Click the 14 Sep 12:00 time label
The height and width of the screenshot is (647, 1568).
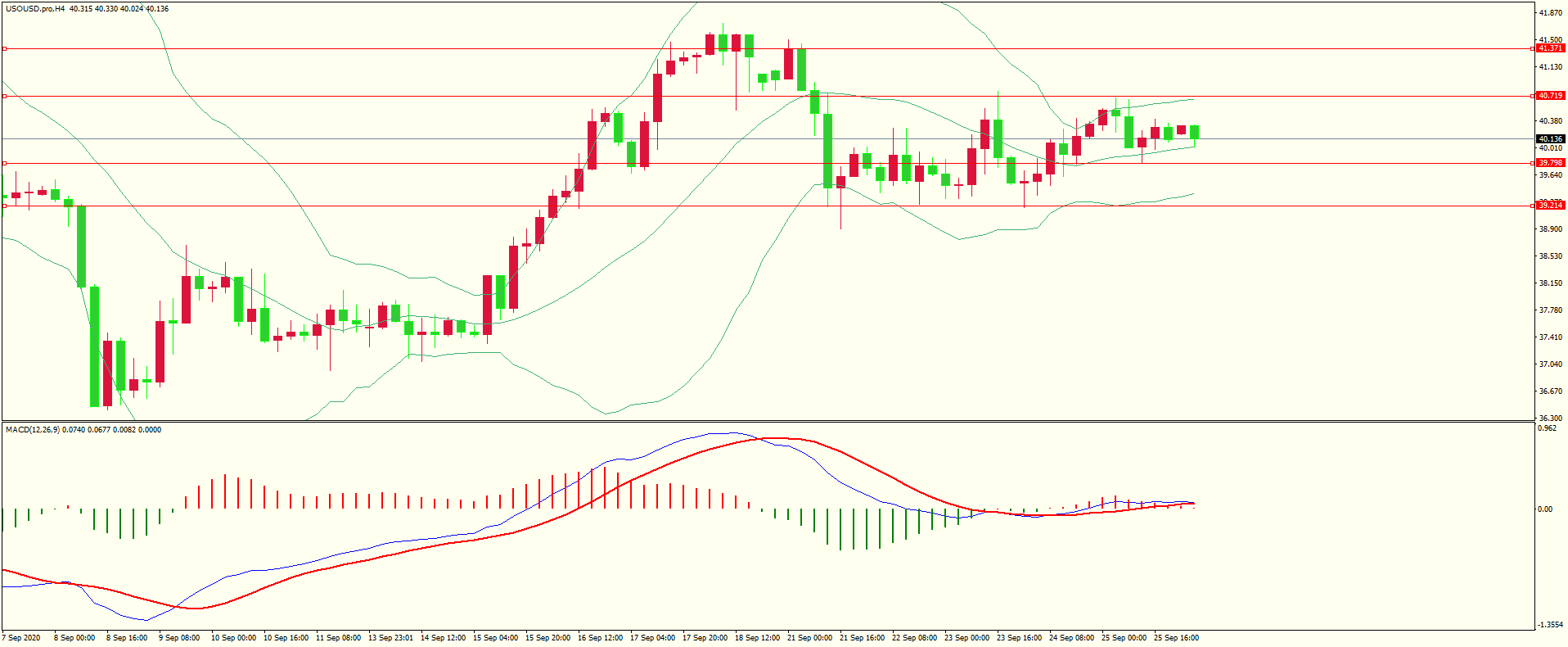[x=443, y=638]
